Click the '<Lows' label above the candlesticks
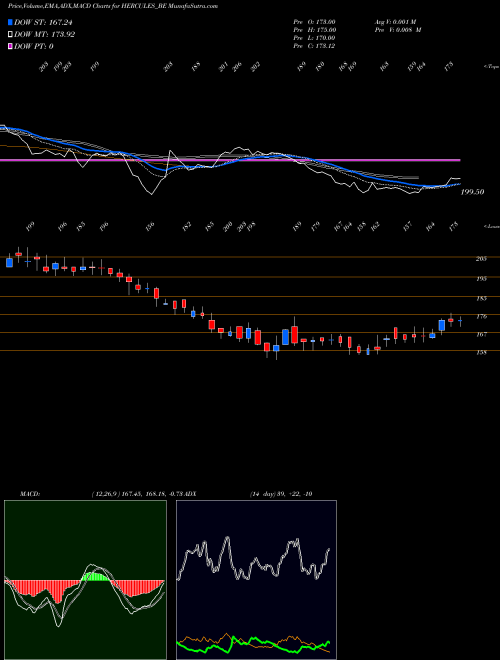The height and width of the screenshot is (660, 500). click(x=491, y=226)
